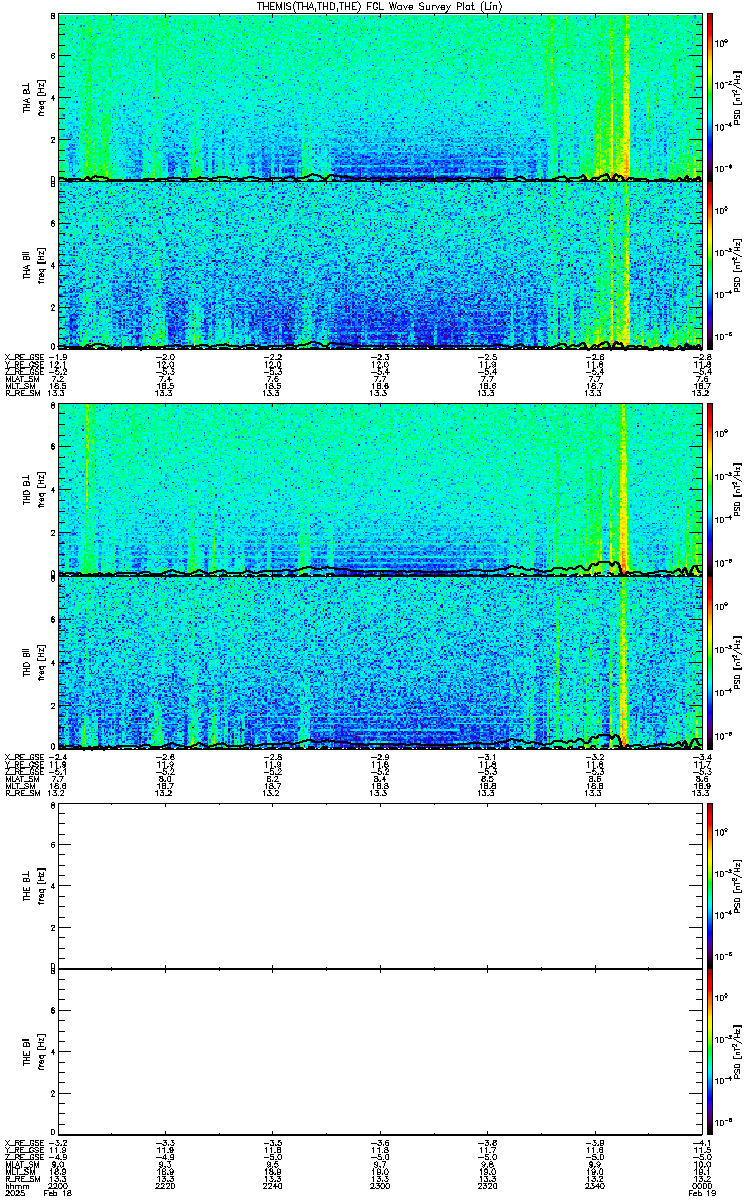Click the THA B⊥ PSD color bar
Image resolution: width=750 pixels, height=1200 pixels.
710,97
